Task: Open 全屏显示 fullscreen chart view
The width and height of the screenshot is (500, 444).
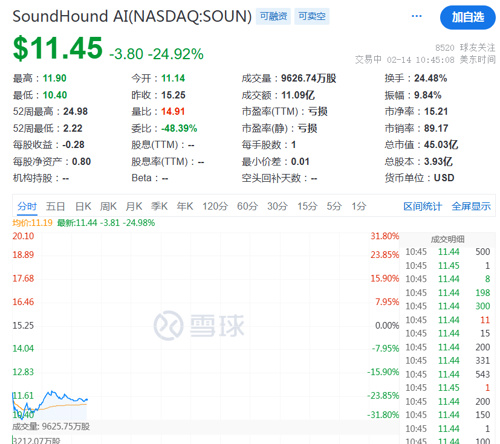Action: (471, 206)
